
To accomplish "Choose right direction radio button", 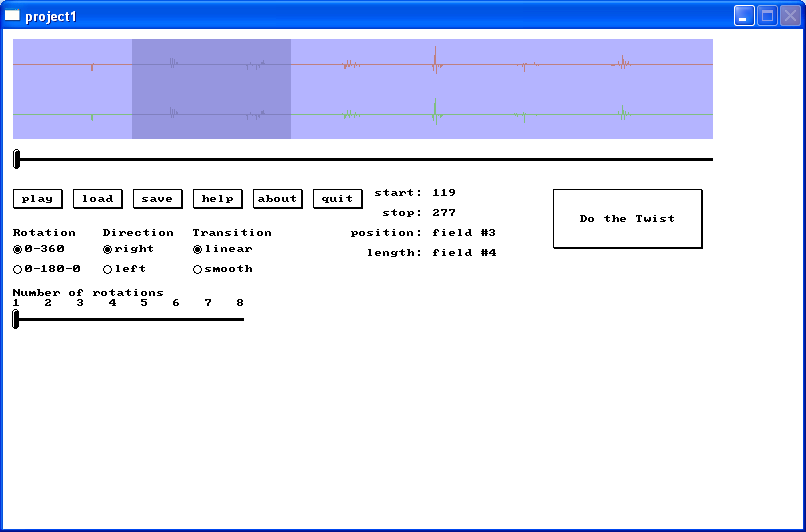I will (x=108, y=249).
